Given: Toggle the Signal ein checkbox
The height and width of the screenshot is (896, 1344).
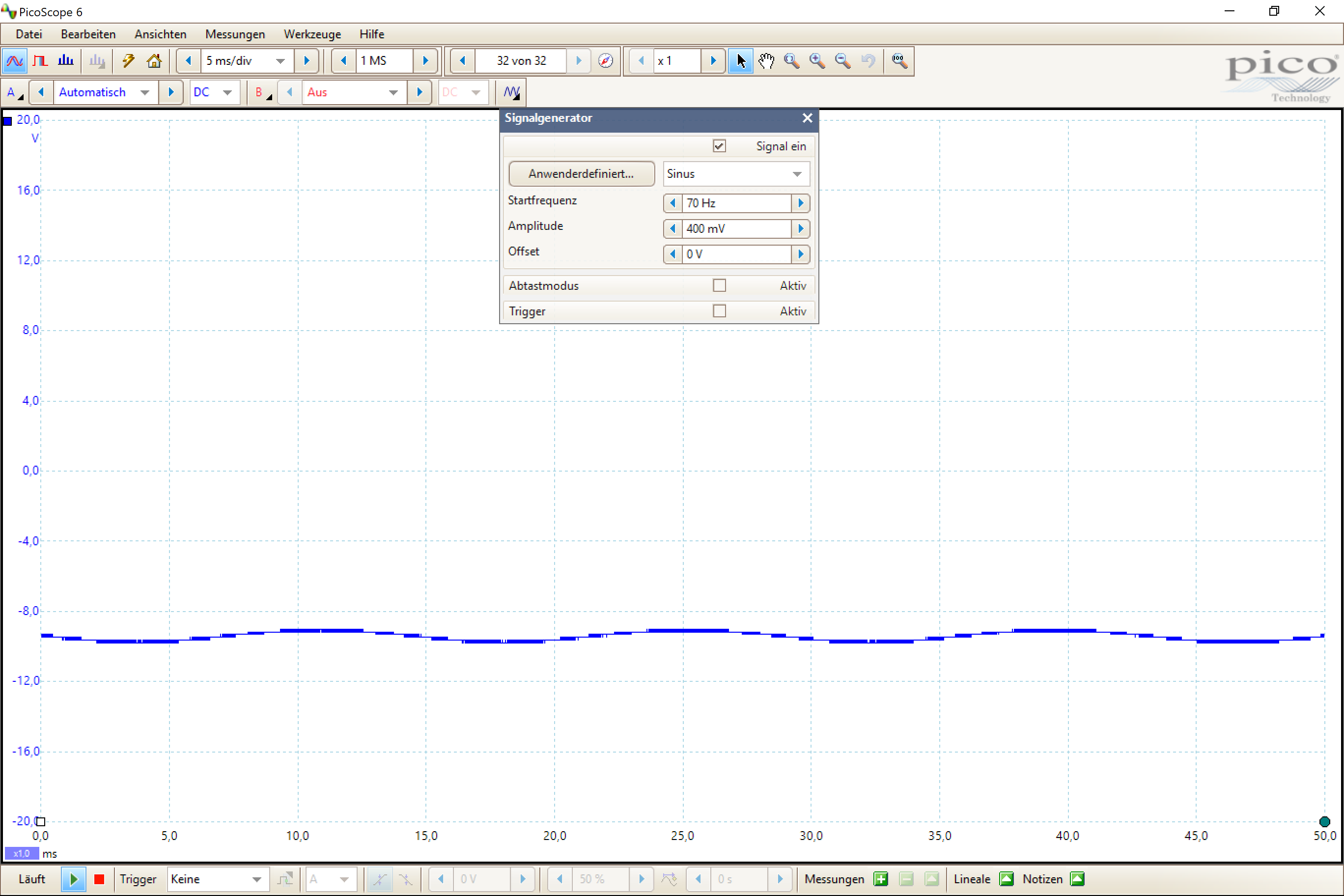Looking at the screenshot, I should [719, 146].
